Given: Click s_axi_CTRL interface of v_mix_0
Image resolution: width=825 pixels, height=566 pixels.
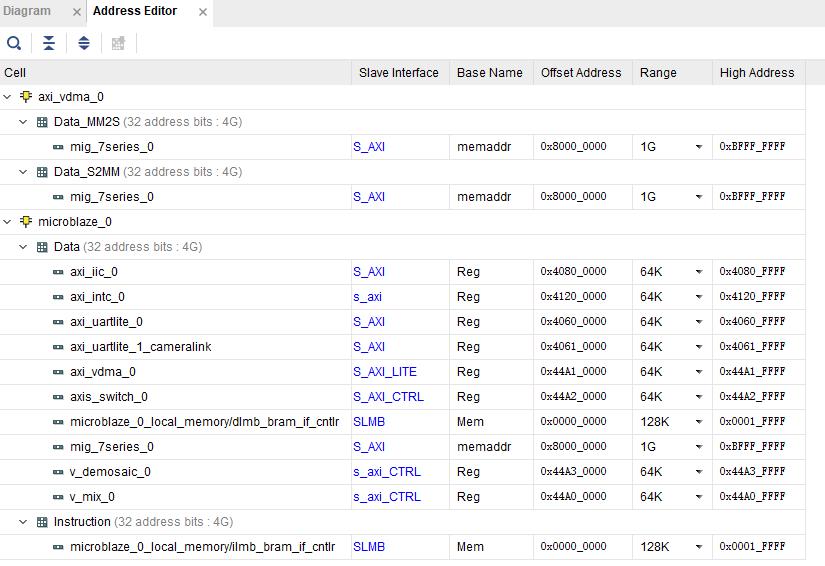Looking at the screenshot, I should pos(387,497).
